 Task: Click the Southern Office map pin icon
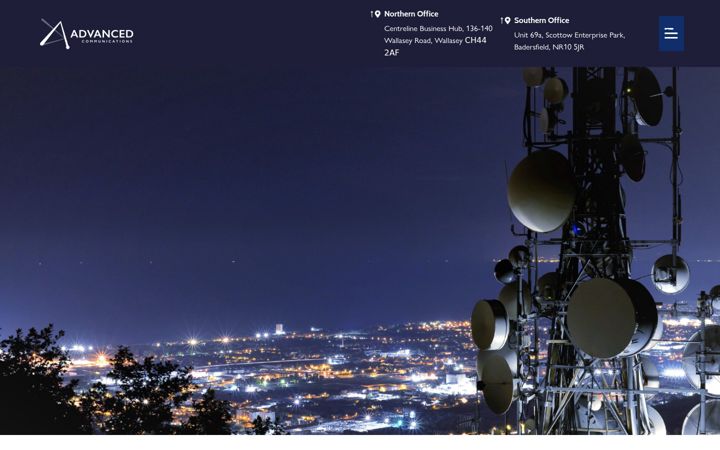click(x=507, y=21)
